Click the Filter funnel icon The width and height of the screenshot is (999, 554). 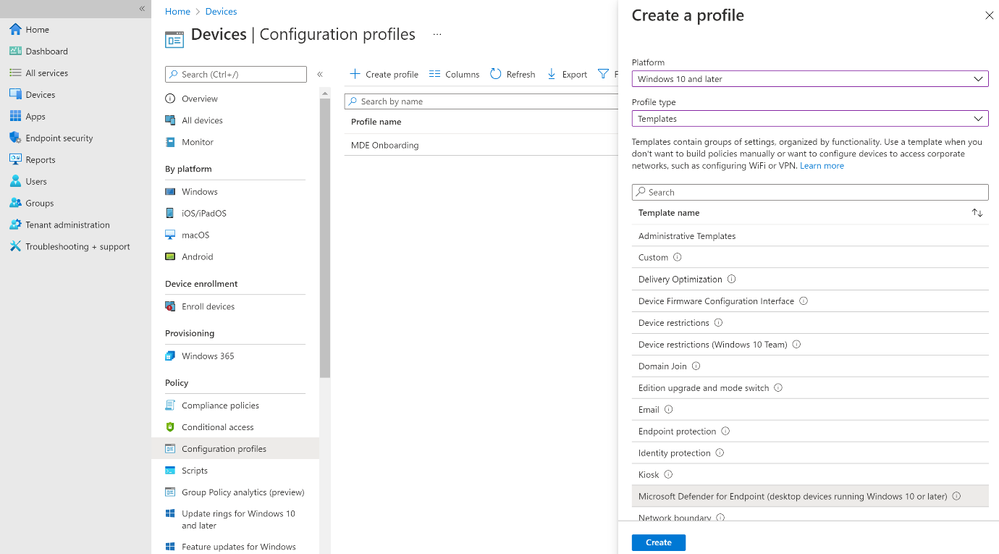(603, 75)
